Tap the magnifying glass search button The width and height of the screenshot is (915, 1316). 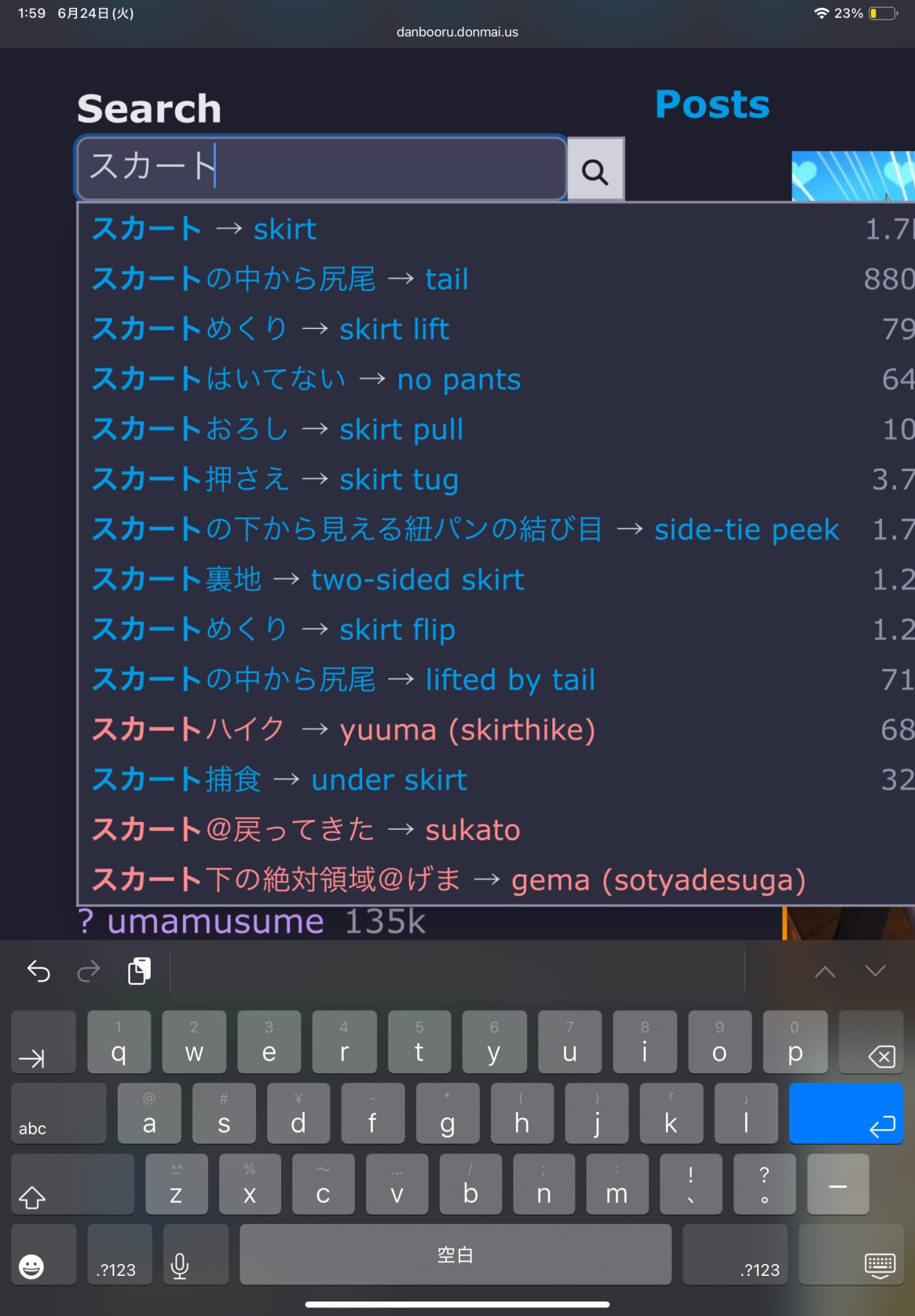click(595, 170)
